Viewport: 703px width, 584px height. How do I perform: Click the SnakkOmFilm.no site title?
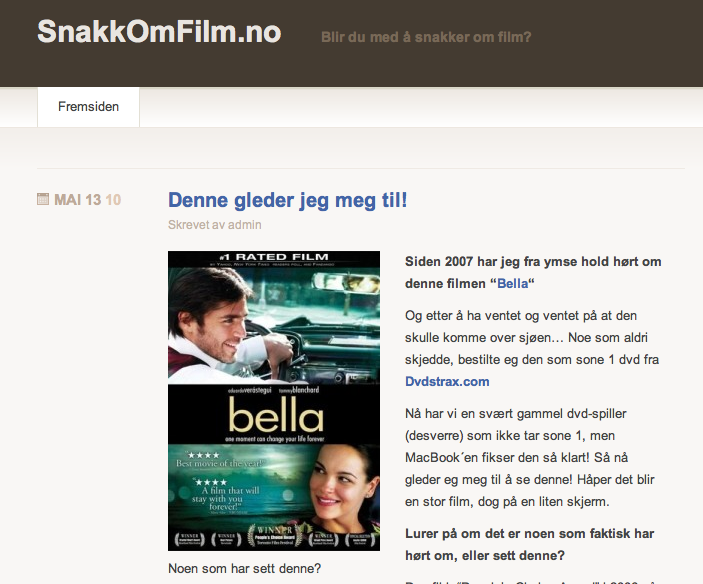[x=159, y=32]
